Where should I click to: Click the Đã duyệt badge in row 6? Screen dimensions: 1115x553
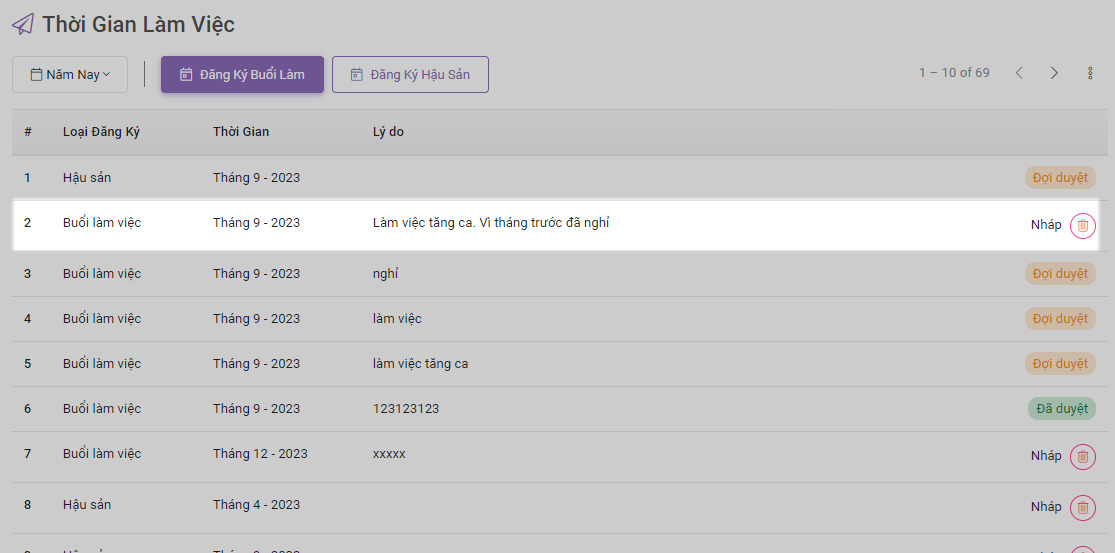pos(1061,409)
